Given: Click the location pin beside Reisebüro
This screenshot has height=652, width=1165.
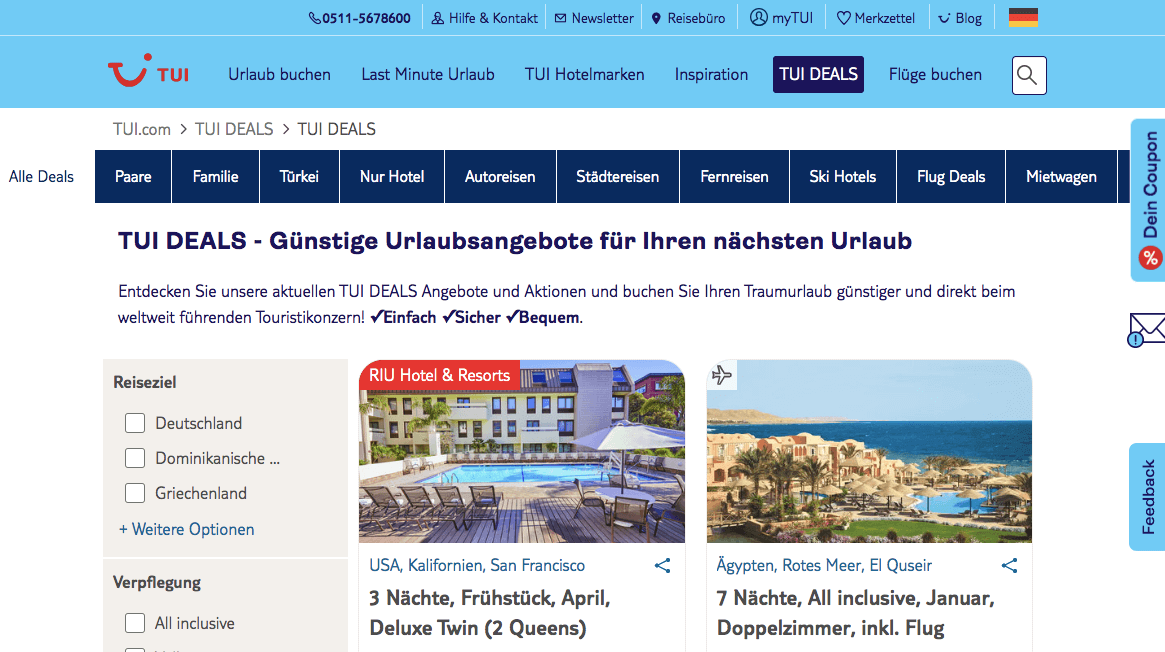Looking at the screenshot, I should pyautogui.click(x=656, y=18).
